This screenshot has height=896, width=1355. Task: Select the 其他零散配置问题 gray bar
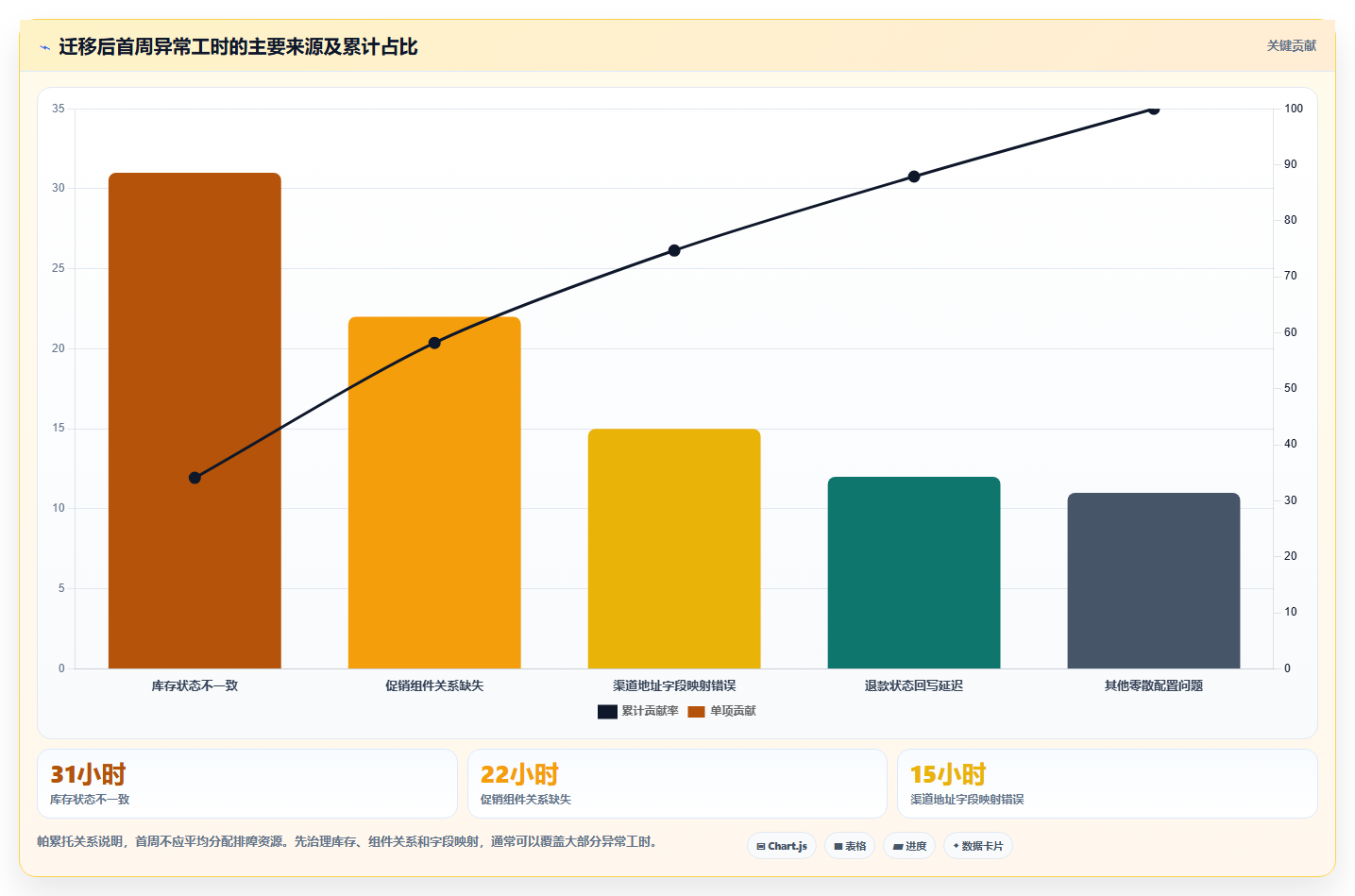pos(1154,581)
